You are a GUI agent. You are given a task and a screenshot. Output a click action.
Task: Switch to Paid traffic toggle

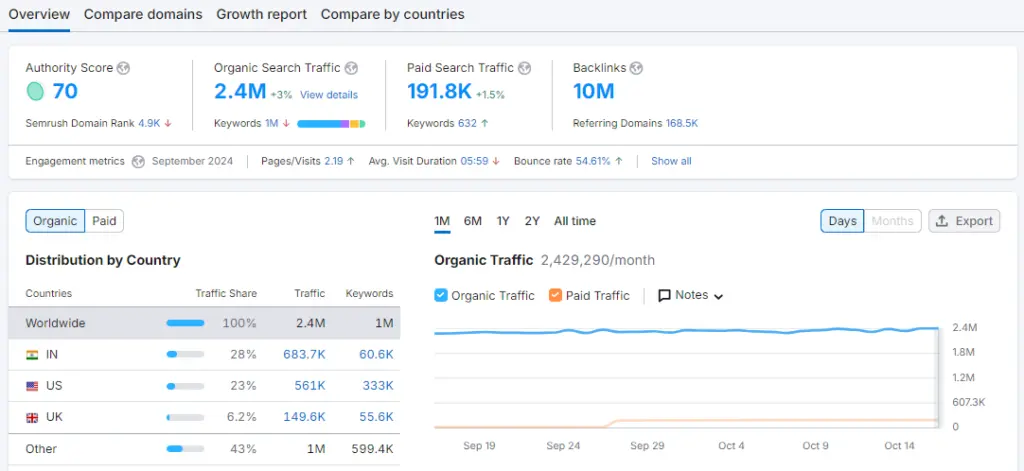(x=104, y=221)
